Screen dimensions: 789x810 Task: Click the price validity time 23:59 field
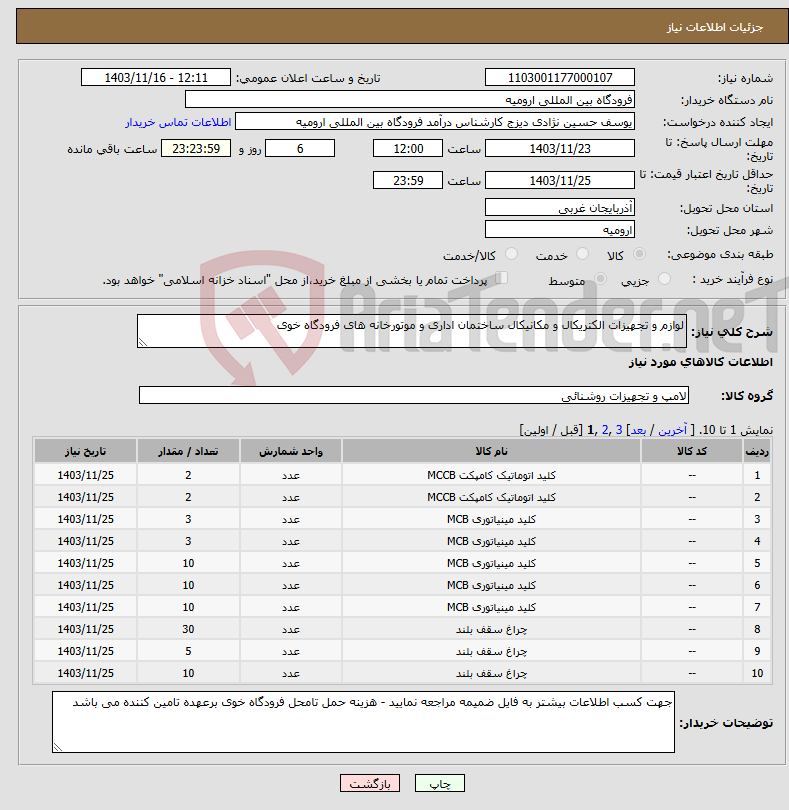(408, 180)
